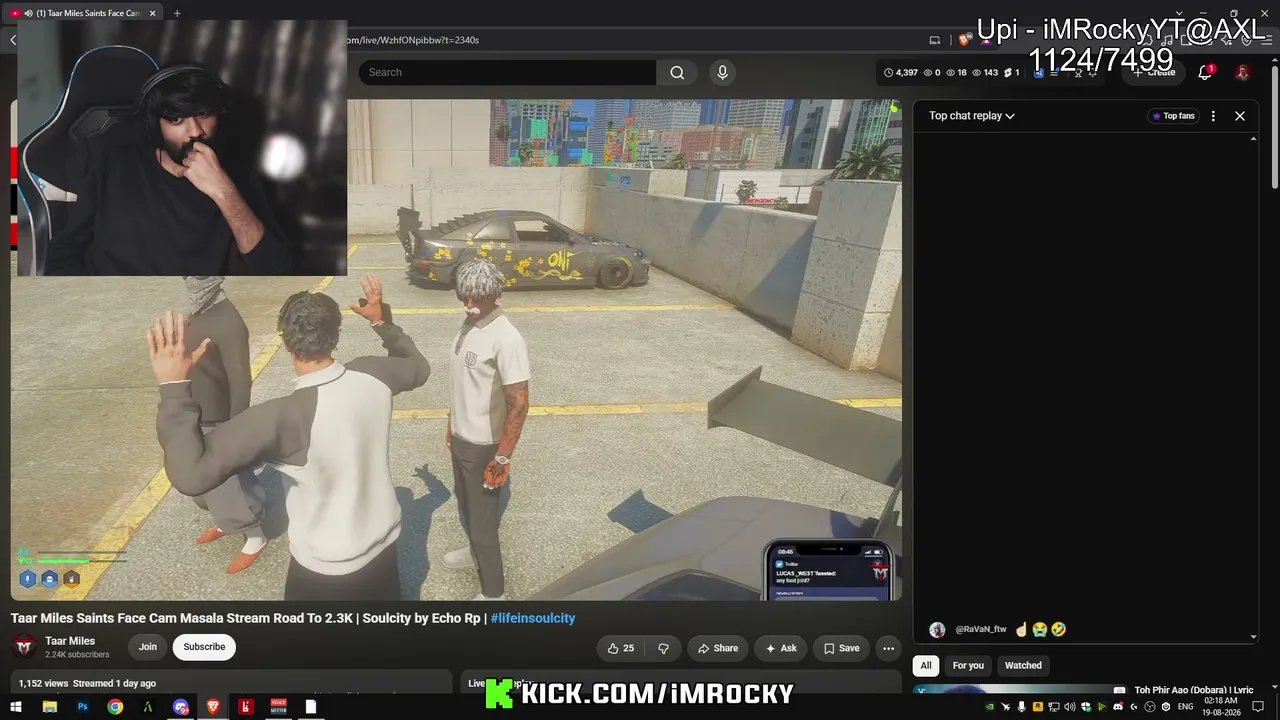Viewport: 1280px width, 720px height.
Task: Open Google Chrome from taskbar
Action: tap(115, 707)
